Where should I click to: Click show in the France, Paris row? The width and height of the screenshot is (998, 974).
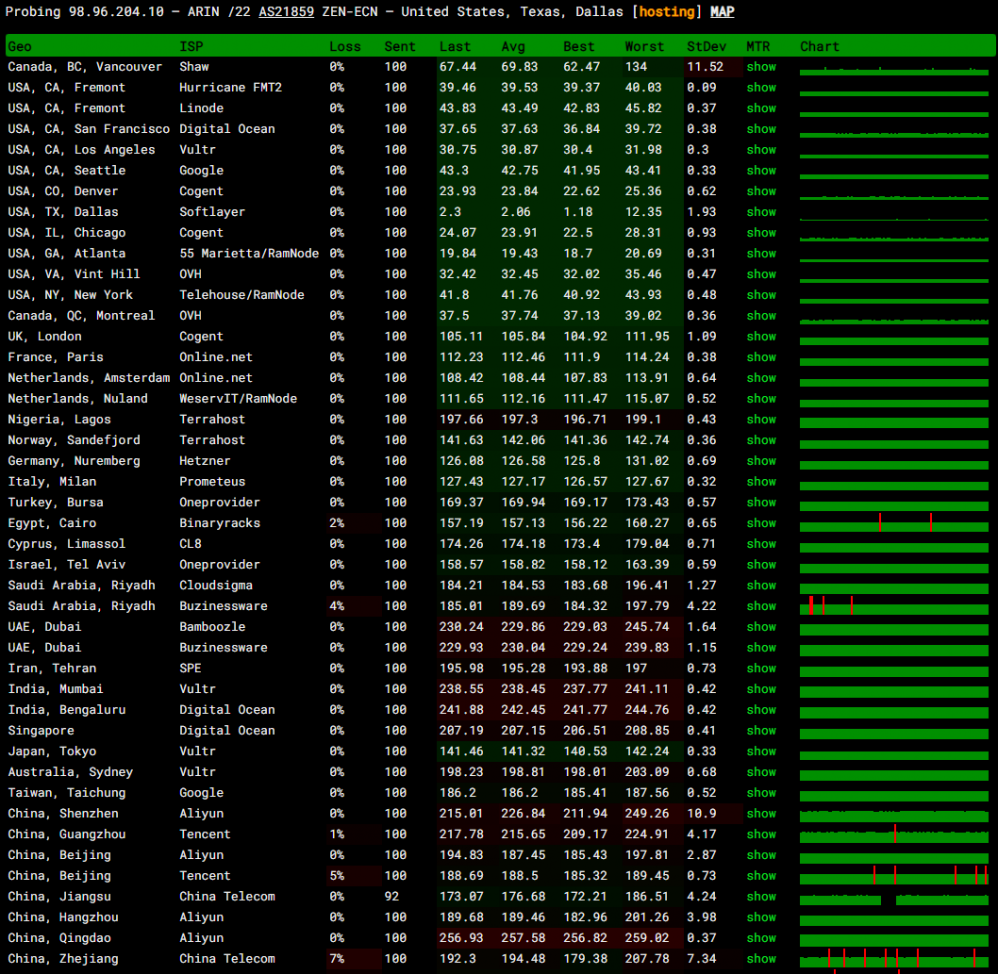coord(761,357)
